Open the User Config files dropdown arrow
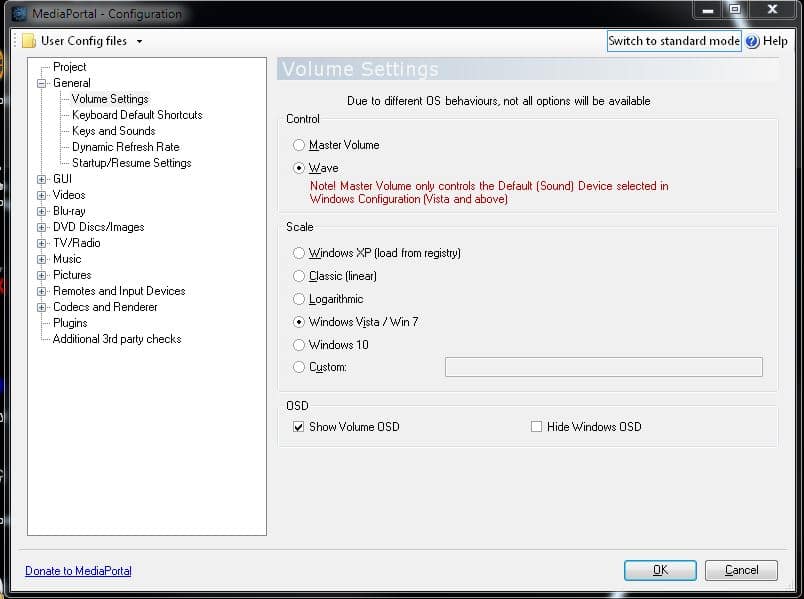This screenshot has height=599, width=804. (139, 42)
